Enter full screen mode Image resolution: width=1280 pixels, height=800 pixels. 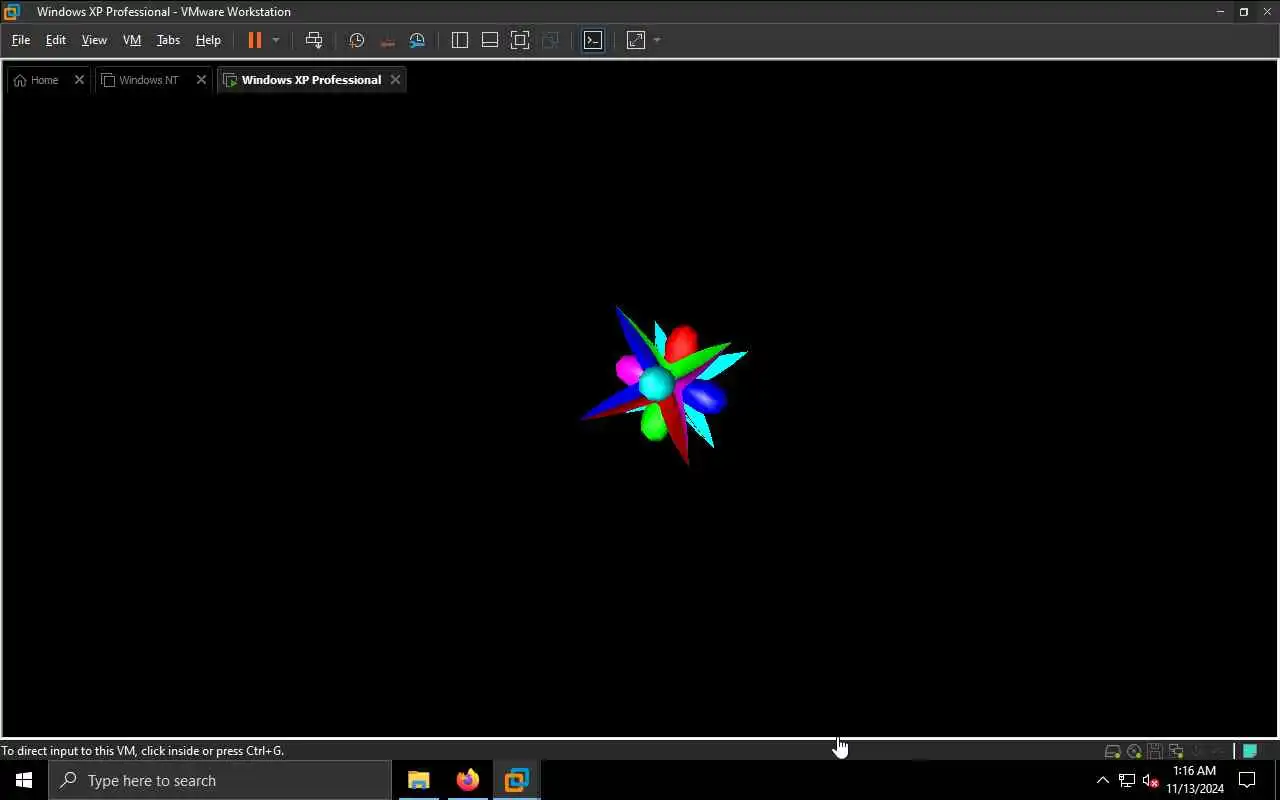click(520, 40)
